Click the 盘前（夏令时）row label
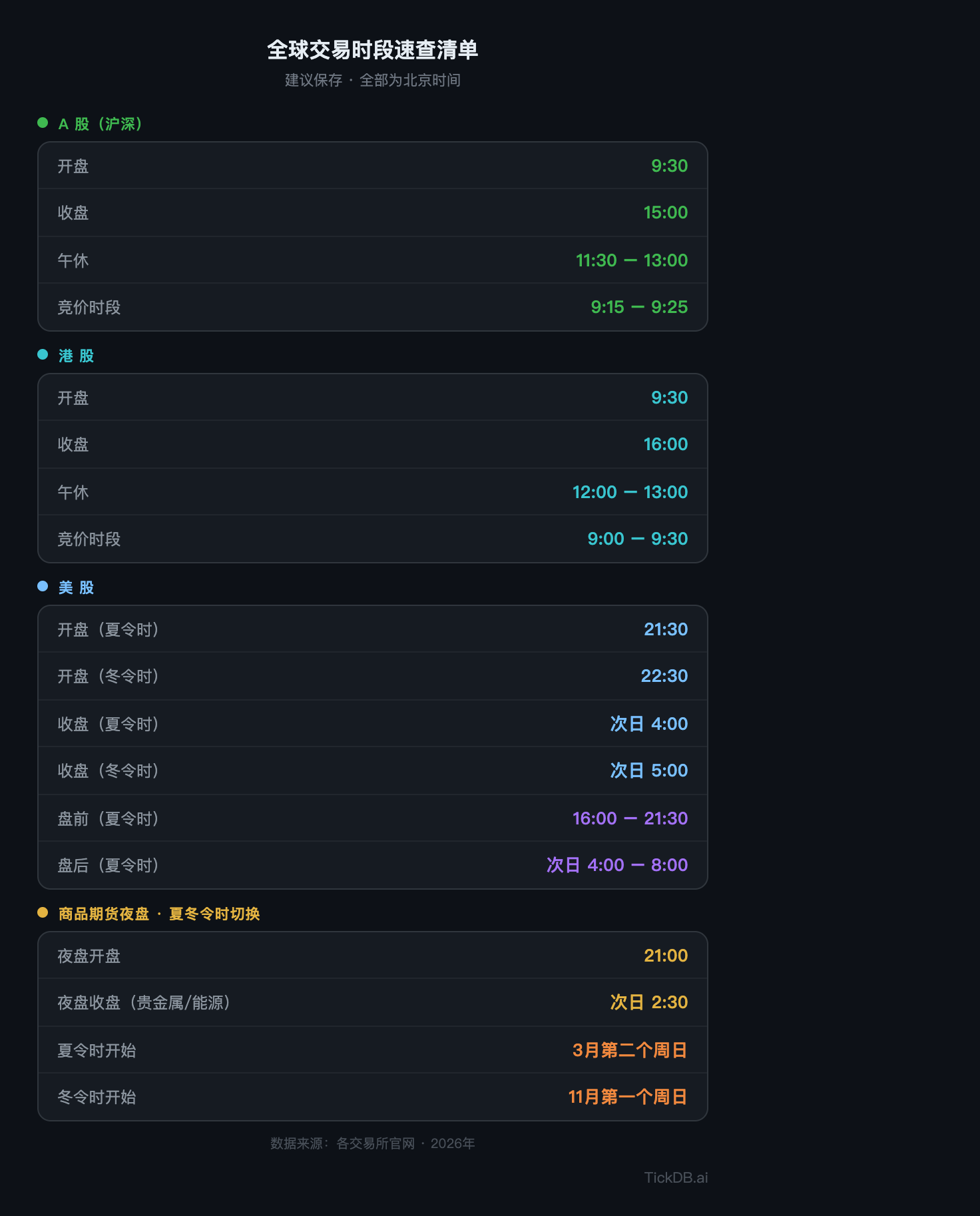 109,818
